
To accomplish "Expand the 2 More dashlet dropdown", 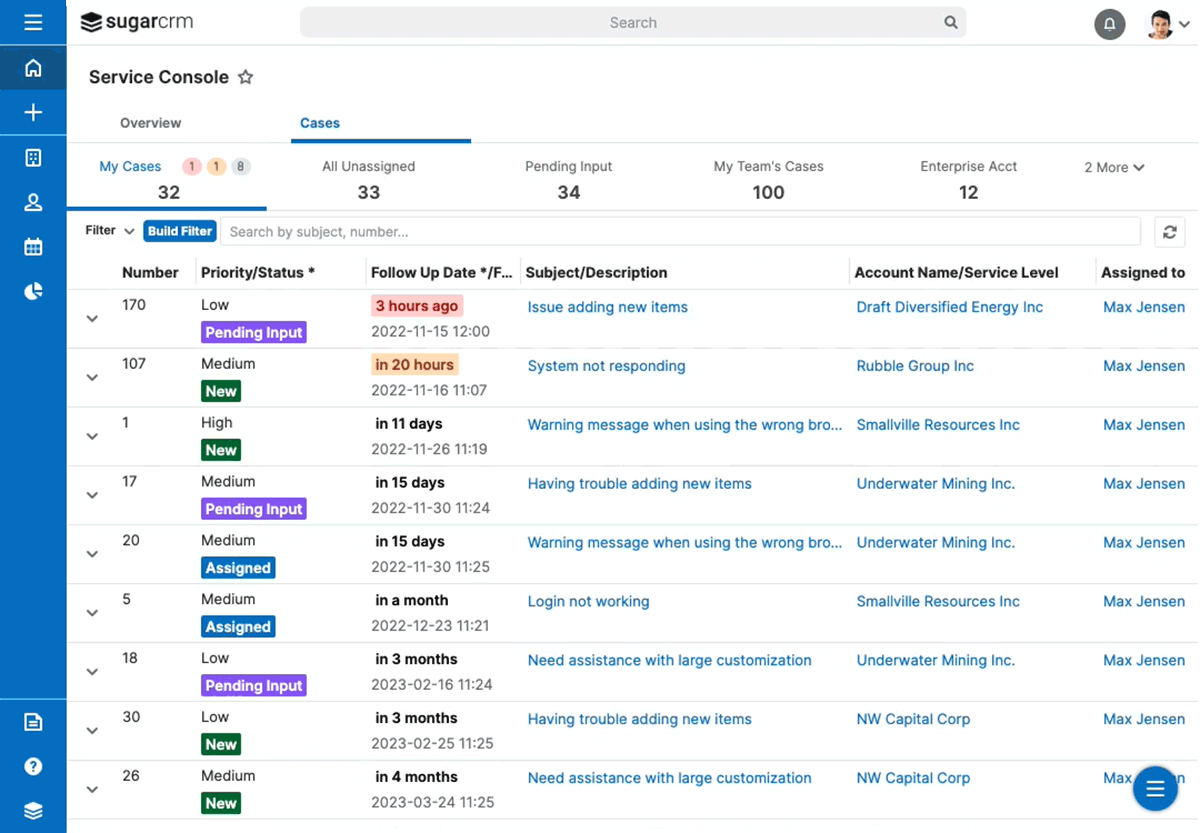I will pos(1113,167).
